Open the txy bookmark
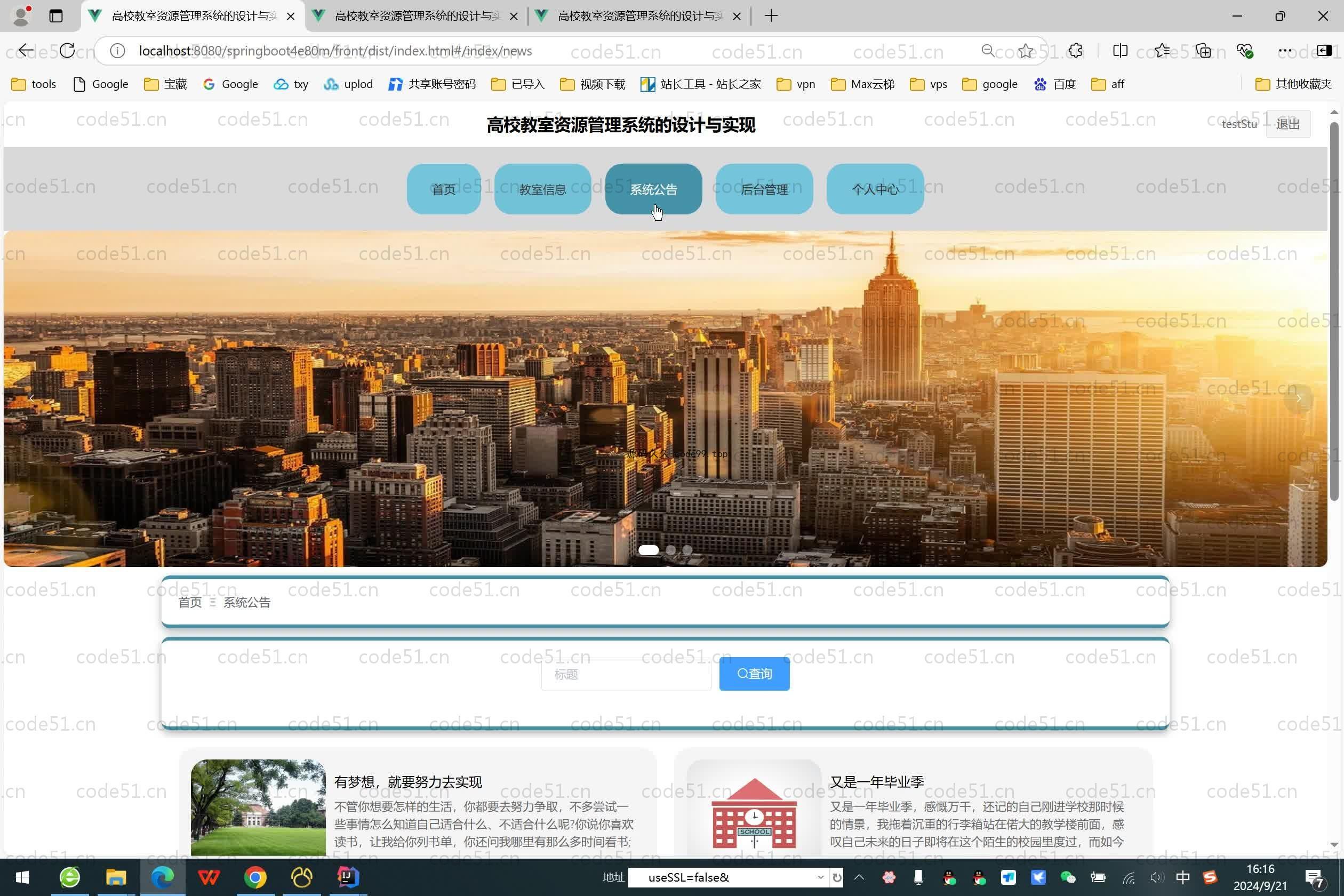This screenshot has height=896, width=1344. coord(291,84)
